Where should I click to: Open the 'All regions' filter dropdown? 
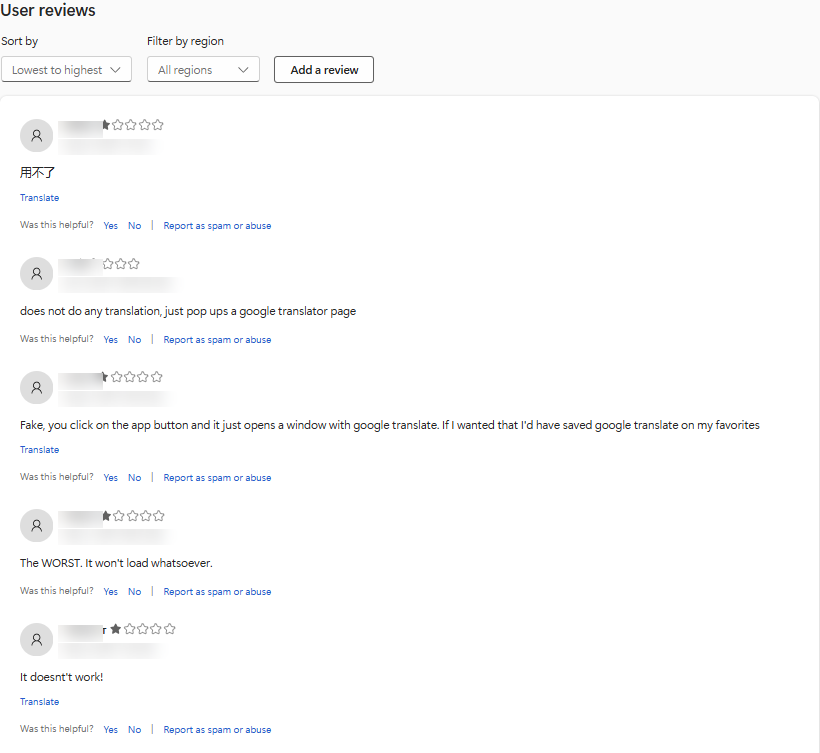coord(203,70)
